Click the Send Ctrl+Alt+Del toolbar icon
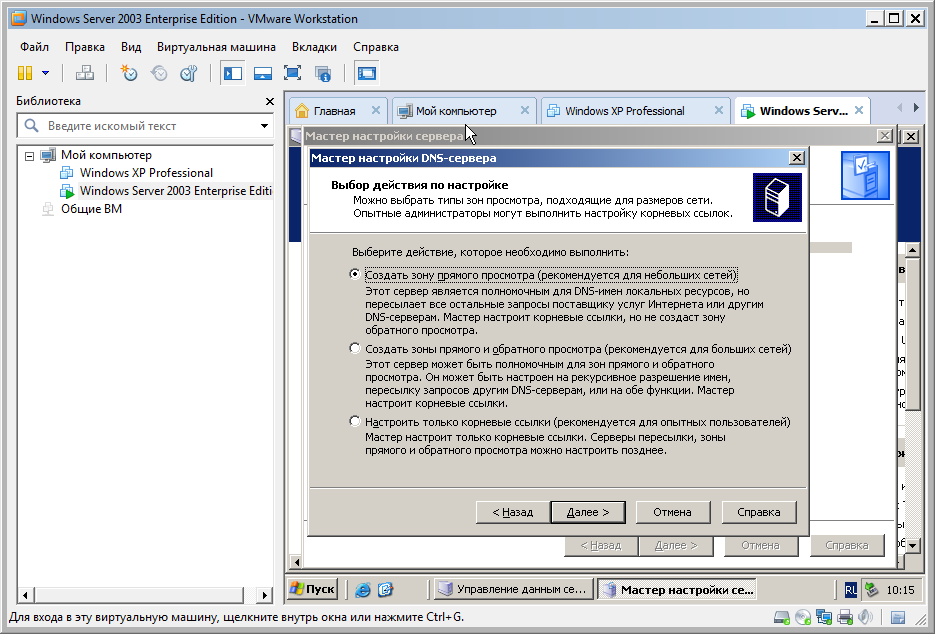The width and height of the screenshot is (935, 634). click(85, 73)
